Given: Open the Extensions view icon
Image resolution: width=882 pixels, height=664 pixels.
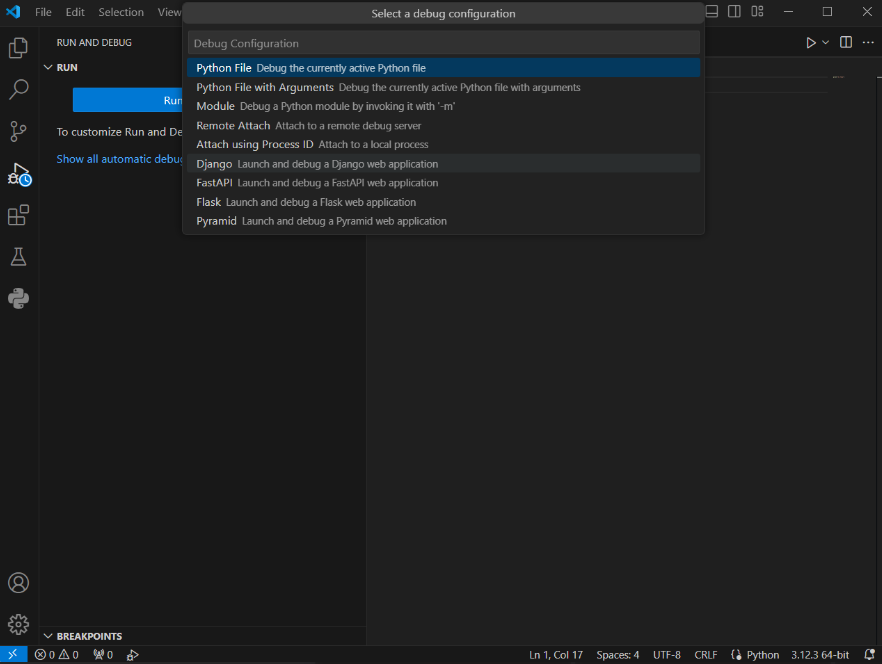Looking at the screenshot, I should [x=18, y=215].
